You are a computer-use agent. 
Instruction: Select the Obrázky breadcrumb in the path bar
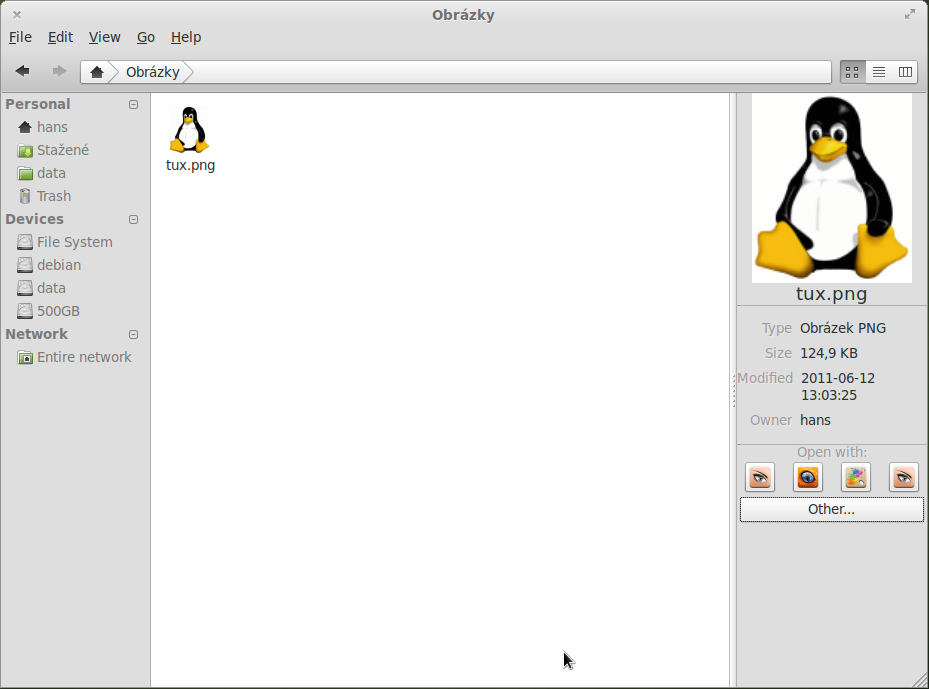153,72
